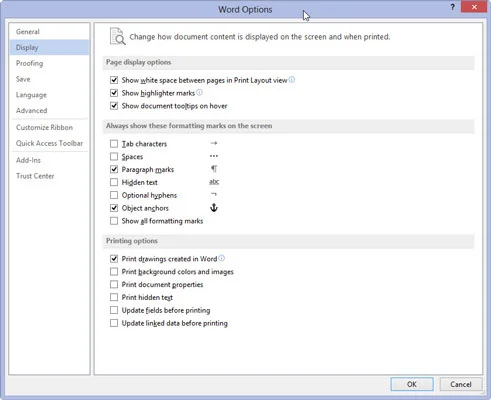The width and height of the screenshot is (491, 400).
Task: Click the arrow symbol beside Tab characters
Action: (214, 143)
